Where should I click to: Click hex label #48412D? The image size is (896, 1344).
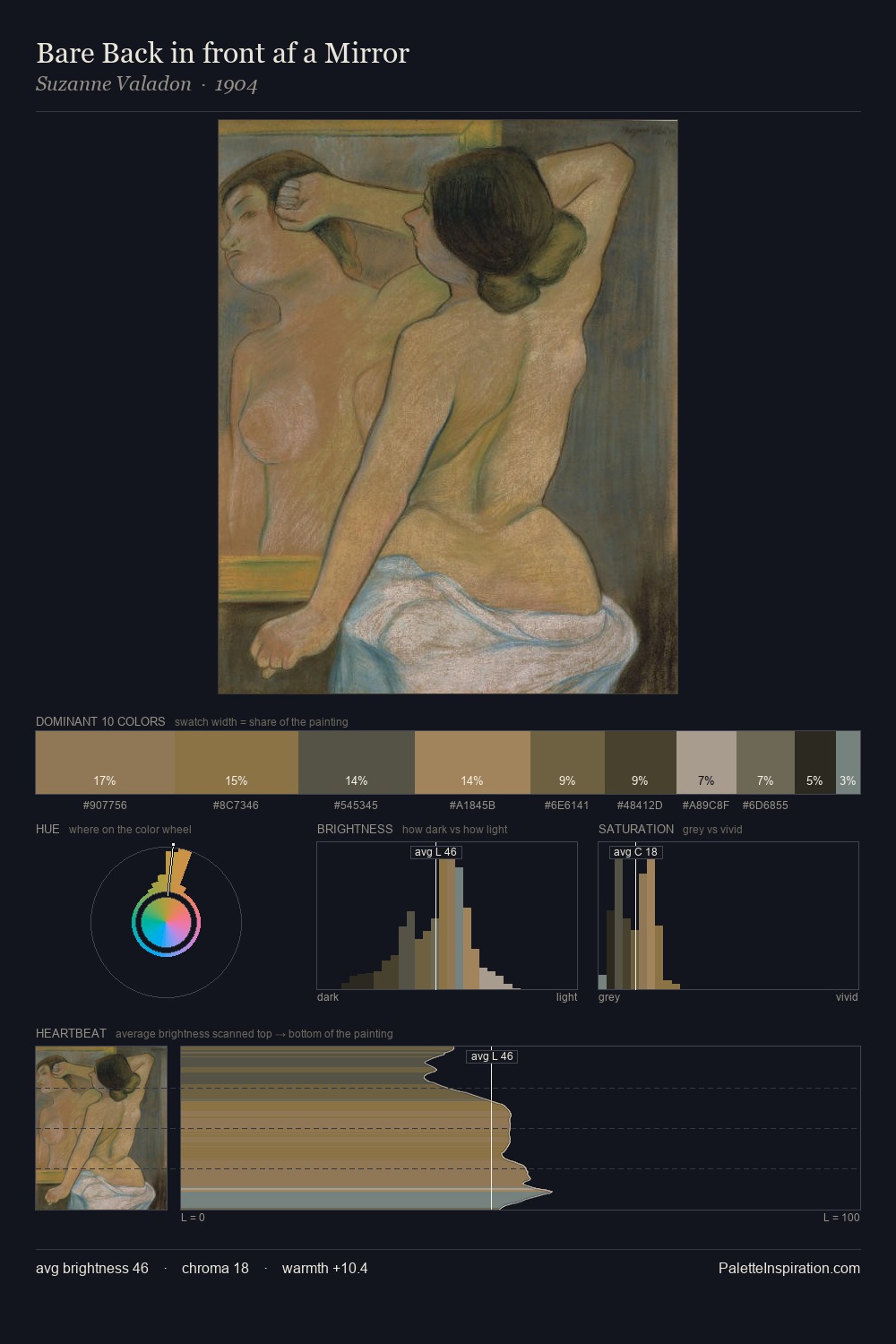click(640, 806)
